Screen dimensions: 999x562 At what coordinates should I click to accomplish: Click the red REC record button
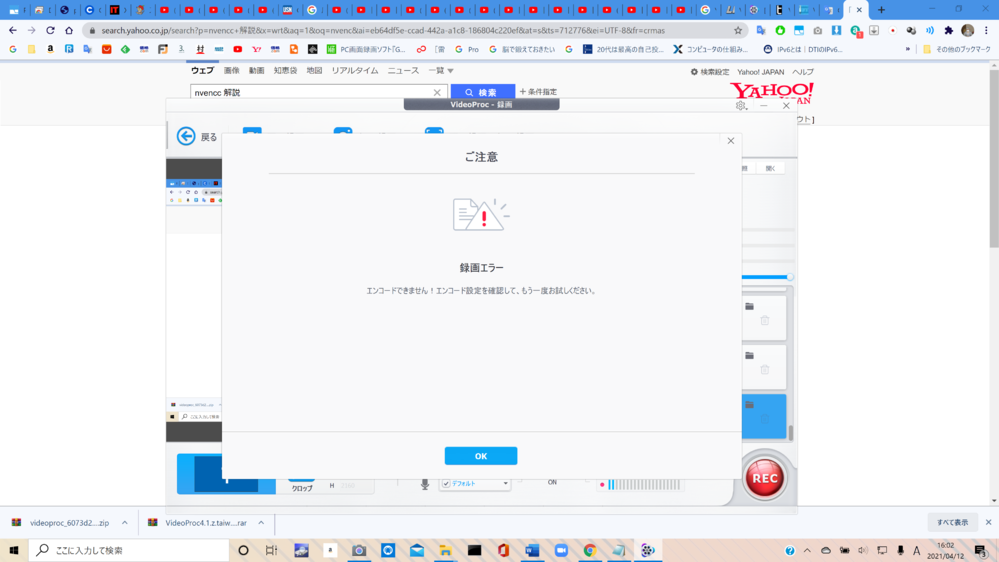coord(765,477)
